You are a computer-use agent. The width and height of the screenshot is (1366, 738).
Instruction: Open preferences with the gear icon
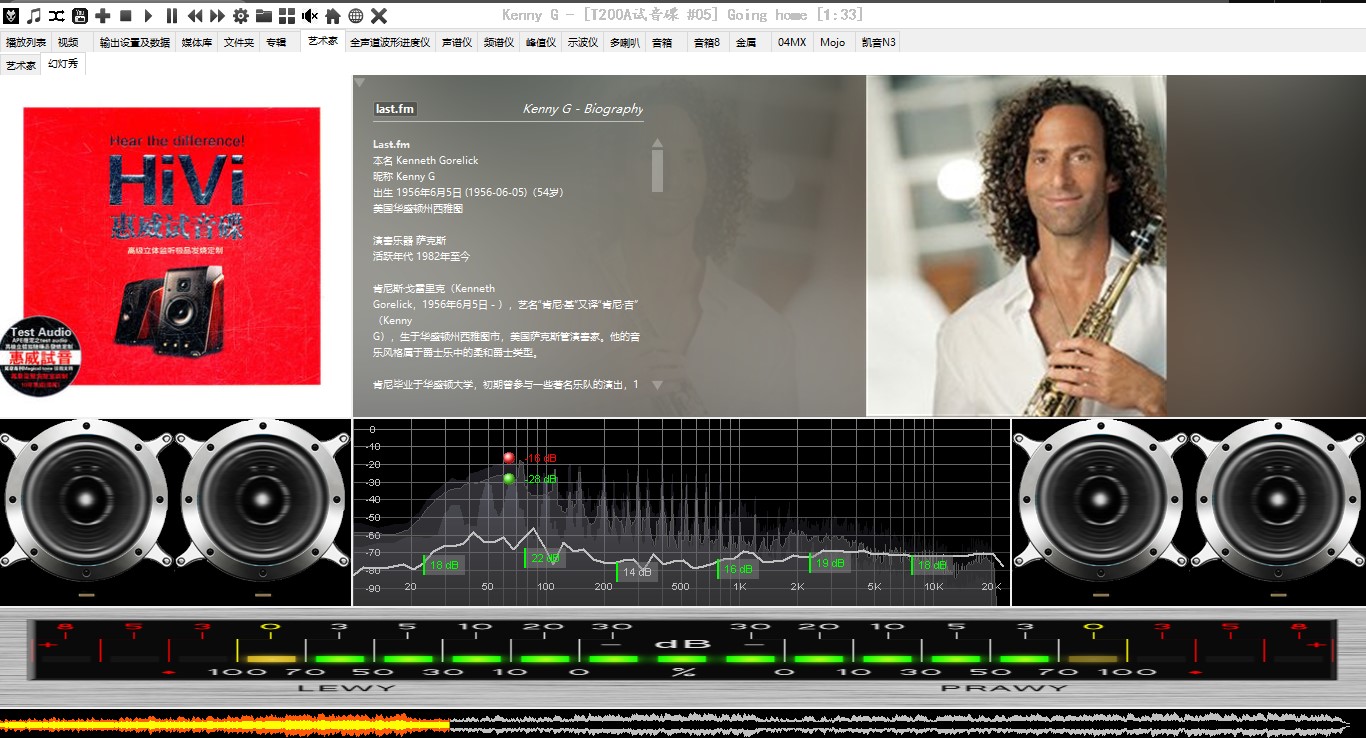pos(241,15)
